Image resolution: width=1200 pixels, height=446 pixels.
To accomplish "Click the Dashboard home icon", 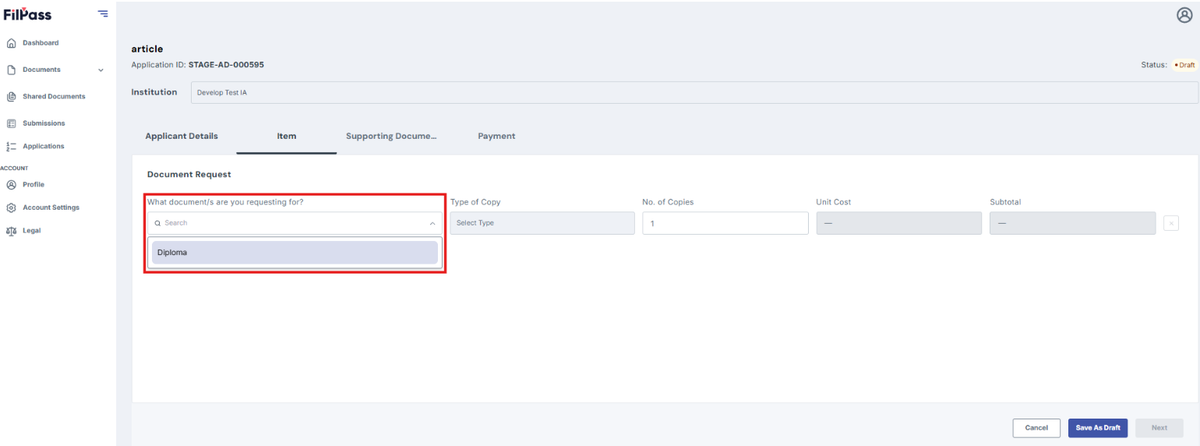I will pos(11,43).
